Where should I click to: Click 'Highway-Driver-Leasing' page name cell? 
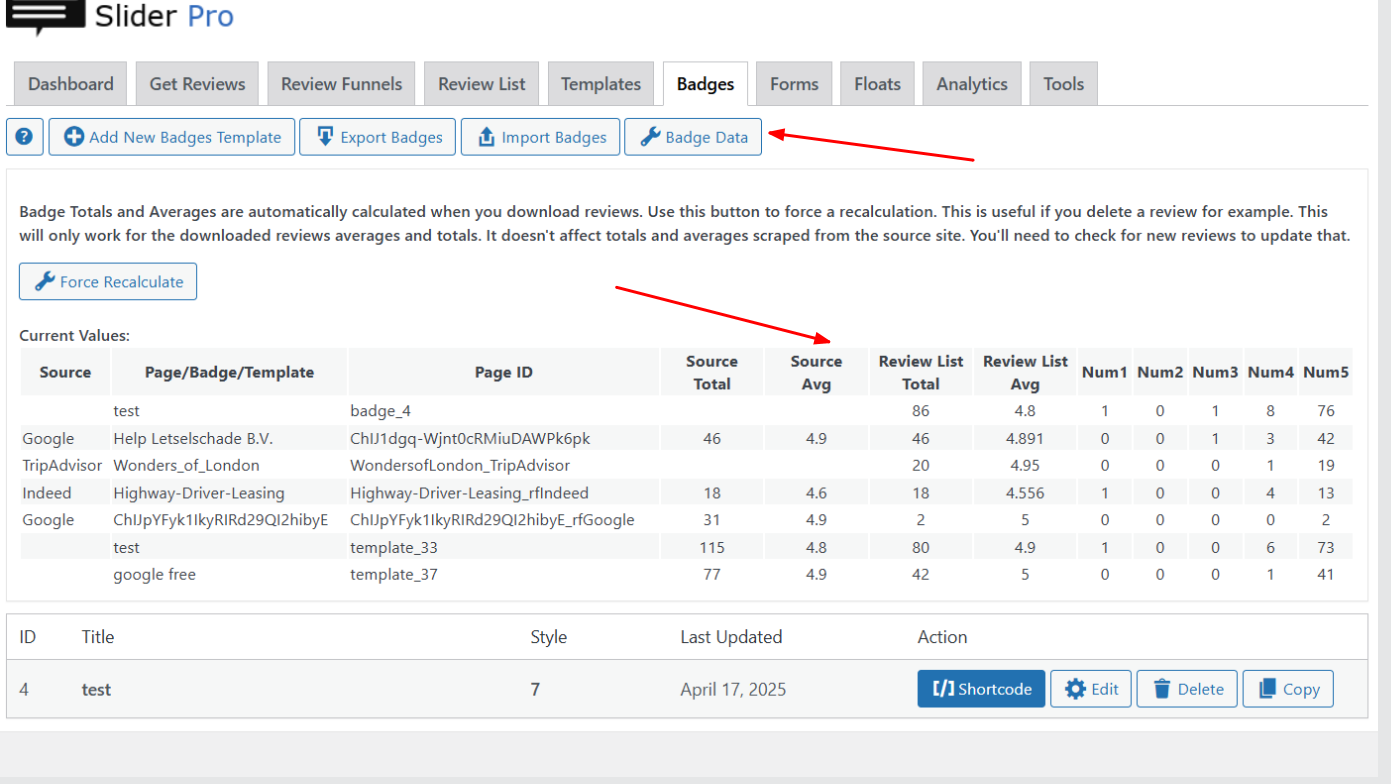tap(199, 492)
